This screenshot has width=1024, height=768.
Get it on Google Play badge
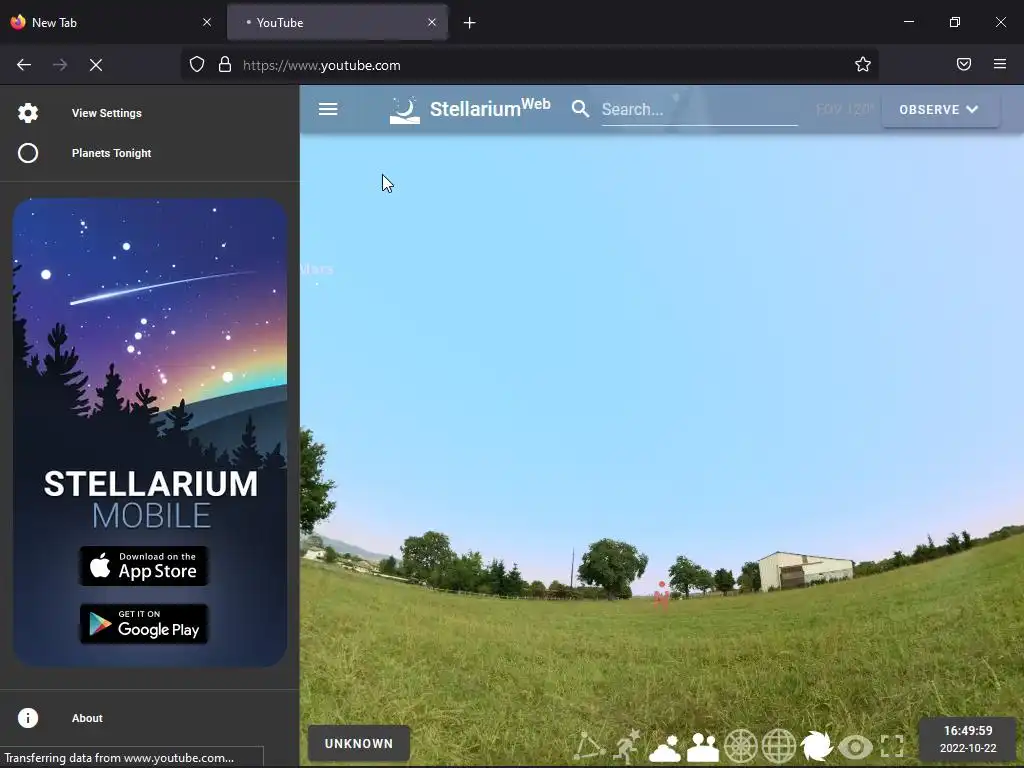coord(144,624)
